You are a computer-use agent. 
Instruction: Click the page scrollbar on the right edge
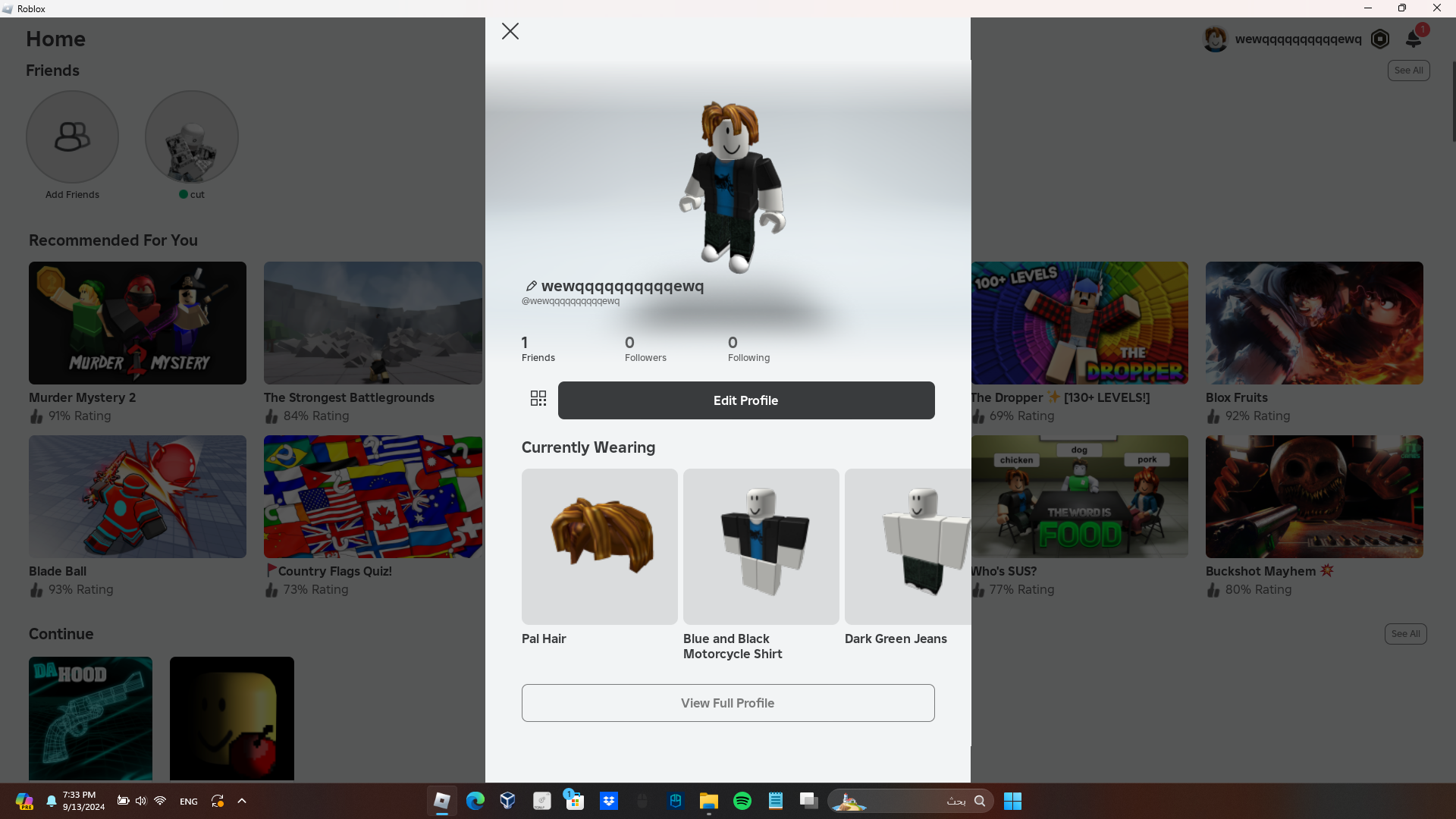pos(1454,101)
